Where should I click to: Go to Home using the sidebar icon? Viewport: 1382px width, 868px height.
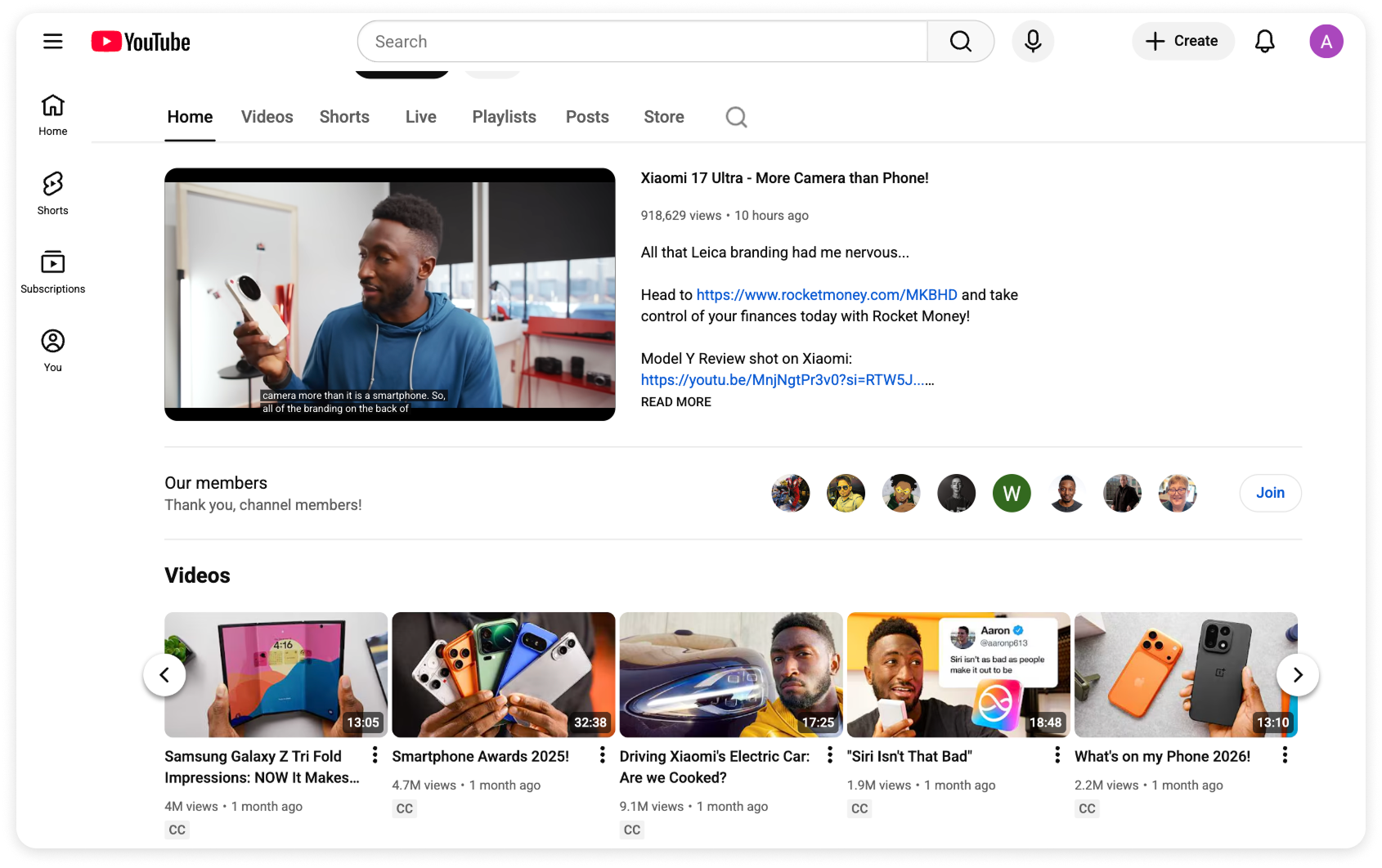[52, 113]
